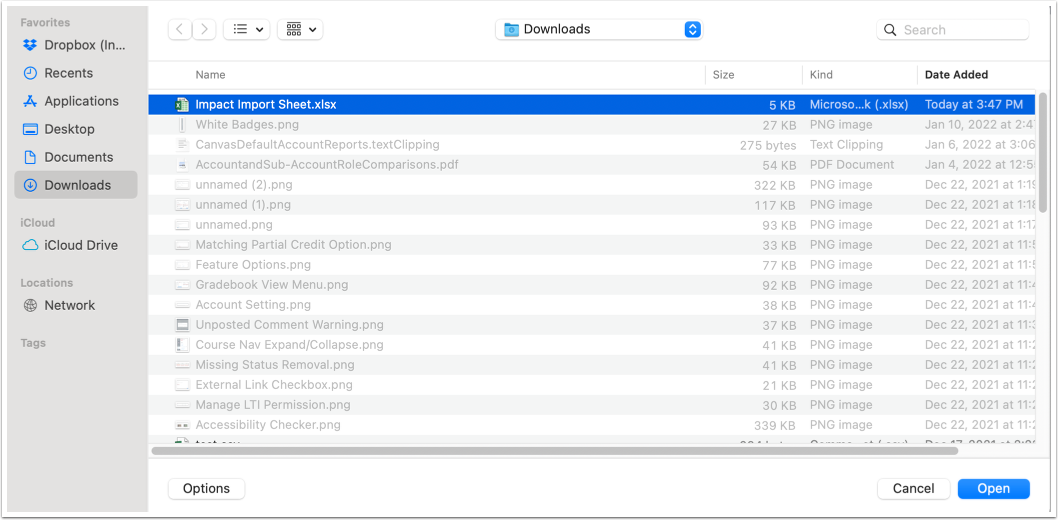Screen dimensions: 1058x520
Task: Select Downloads in the sidebar
Action: coord(76,185)
